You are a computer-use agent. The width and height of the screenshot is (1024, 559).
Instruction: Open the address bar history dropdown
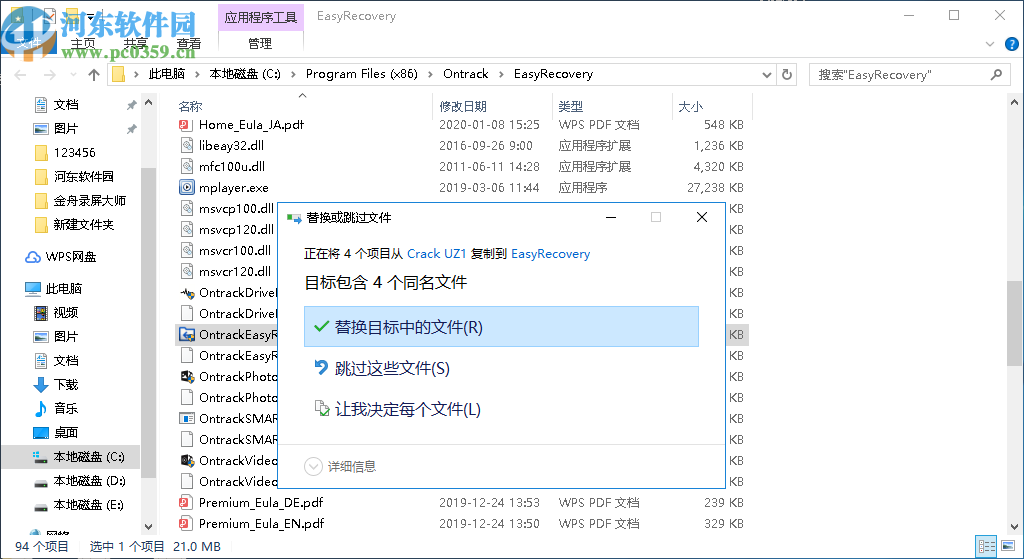click(x=767, y=74)
